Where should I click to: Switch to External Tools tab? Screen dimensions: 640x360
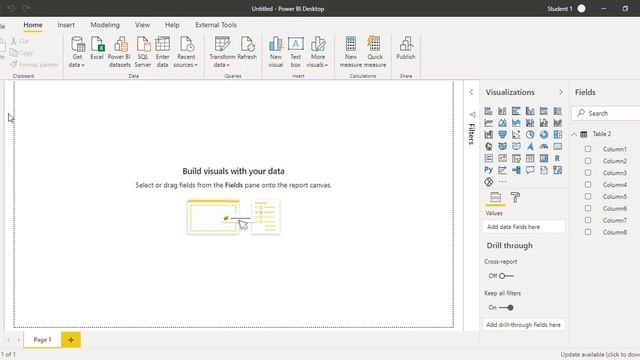(216, 25)
